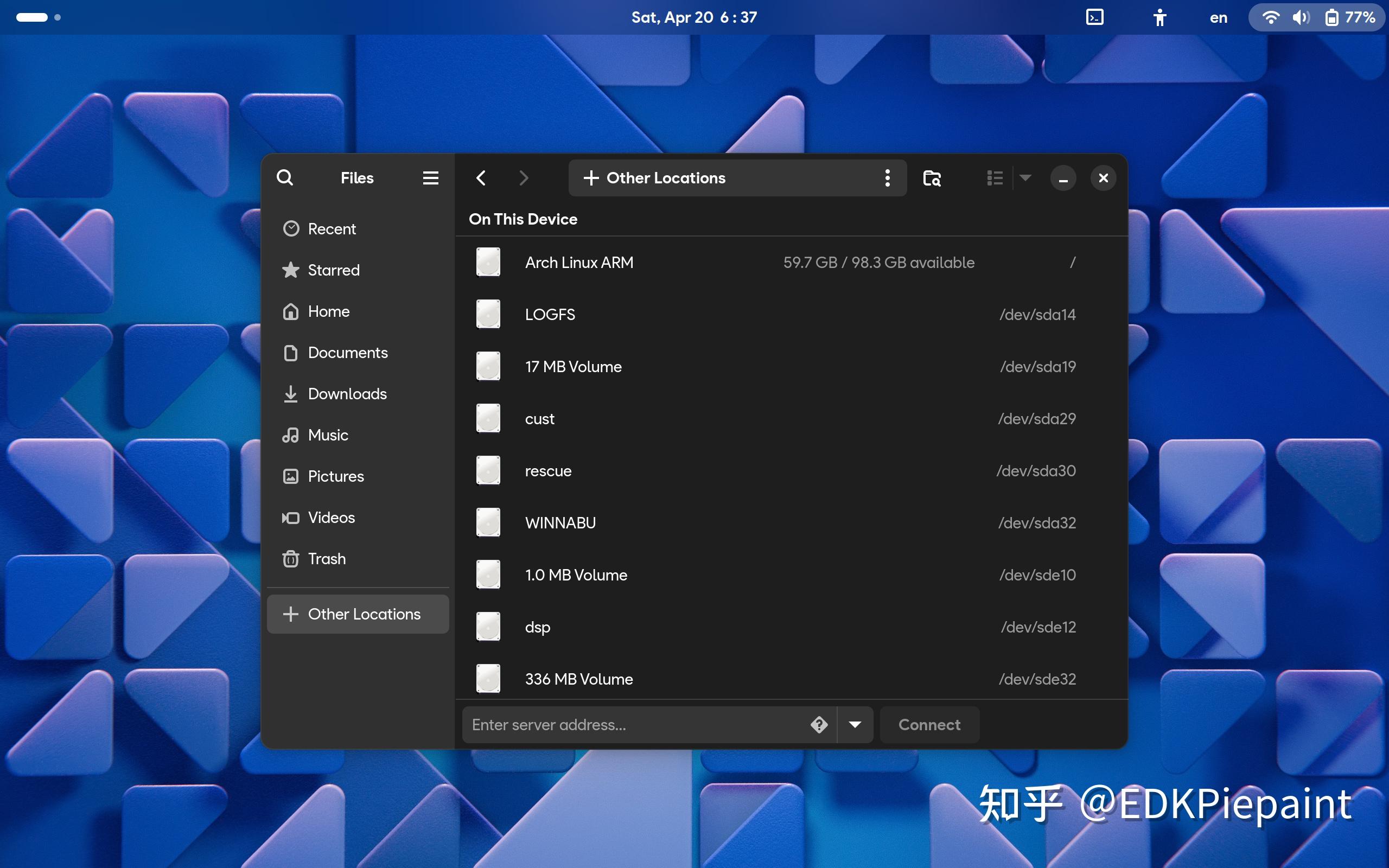This screenshot has width=1389, height=868.
Task: Click the search icon in Files sidebar
Action: point(285,177)
